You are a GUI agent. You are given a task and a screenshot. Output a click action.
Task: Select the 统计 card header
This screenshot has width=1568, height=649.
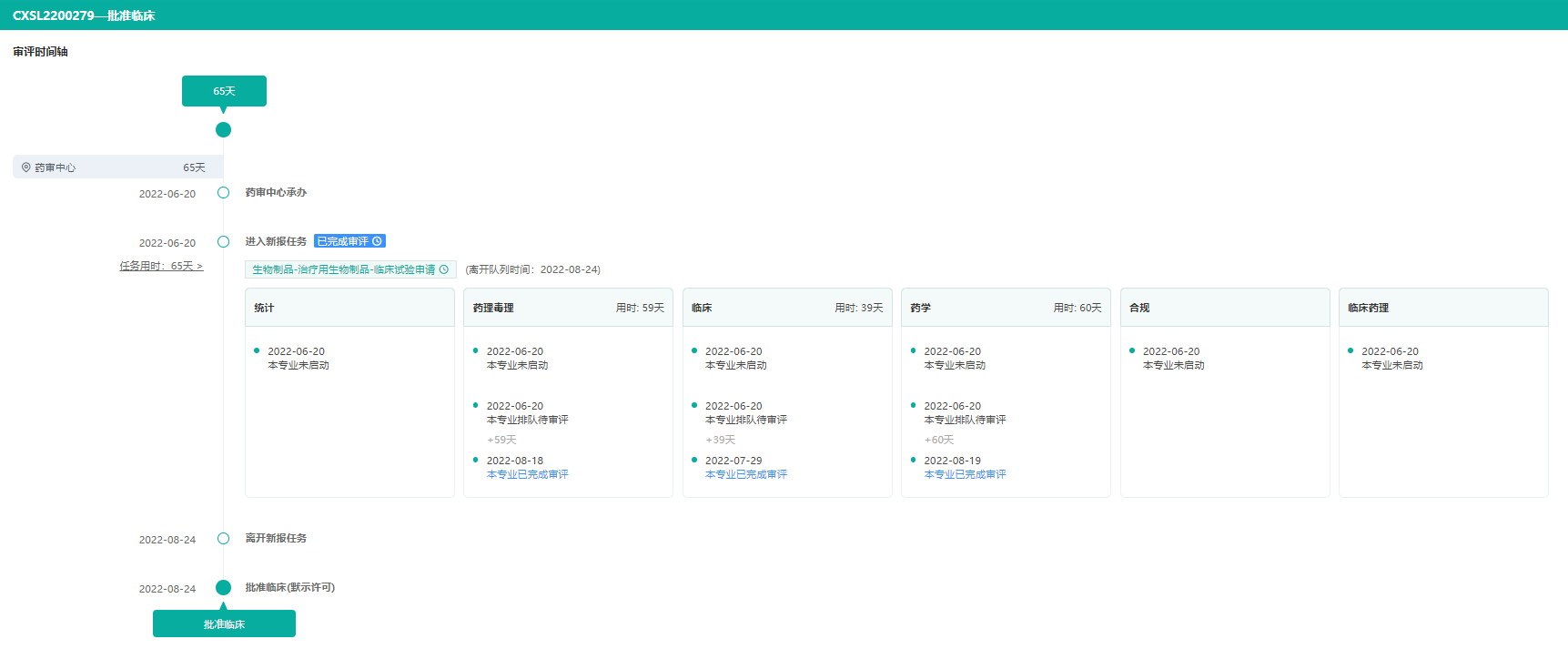(349, 308)
